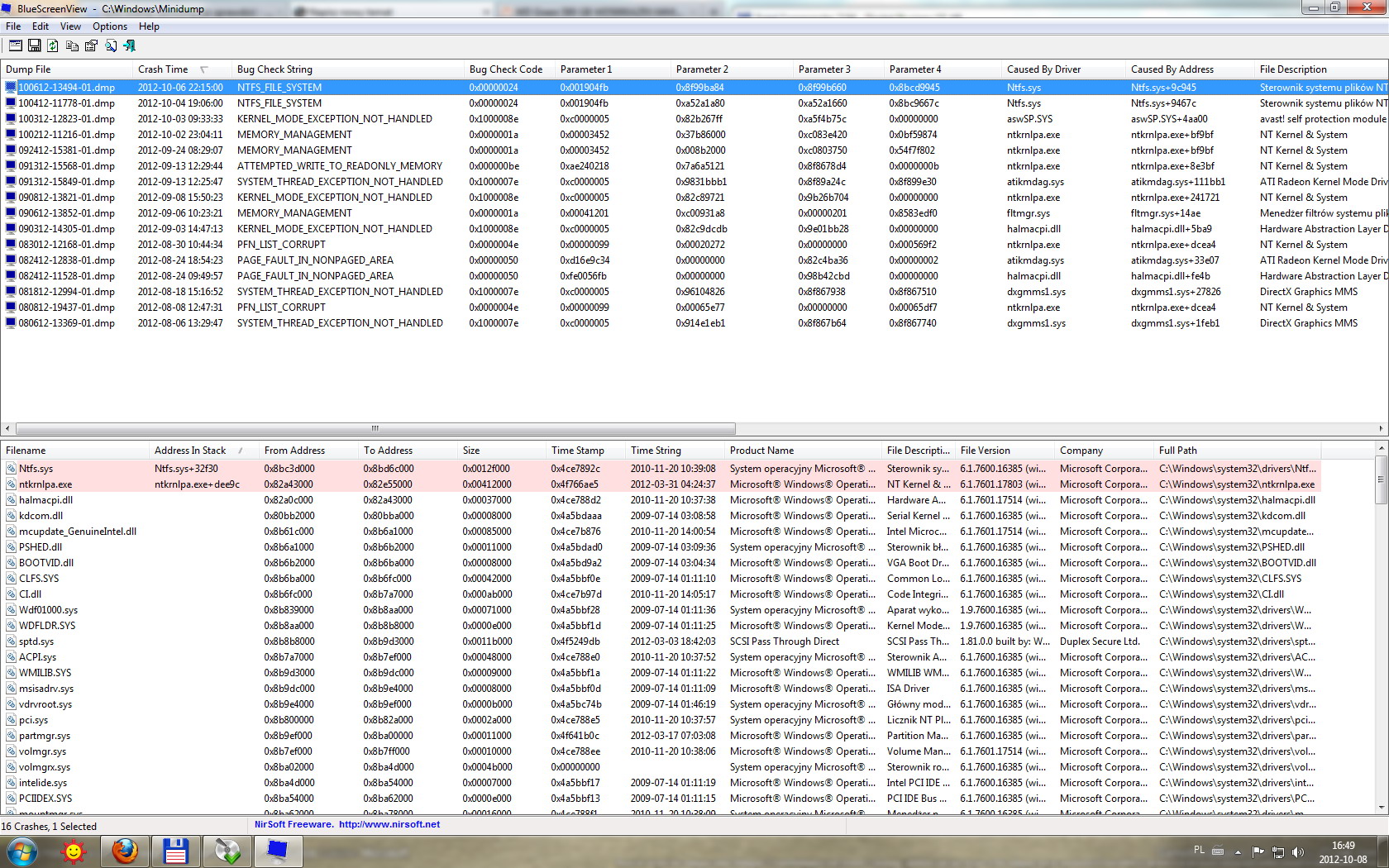Viewport: 1389px width, 868px height.
Task: Select the crash row 090812-13821-01.dmp
Action: coord(694,198)
